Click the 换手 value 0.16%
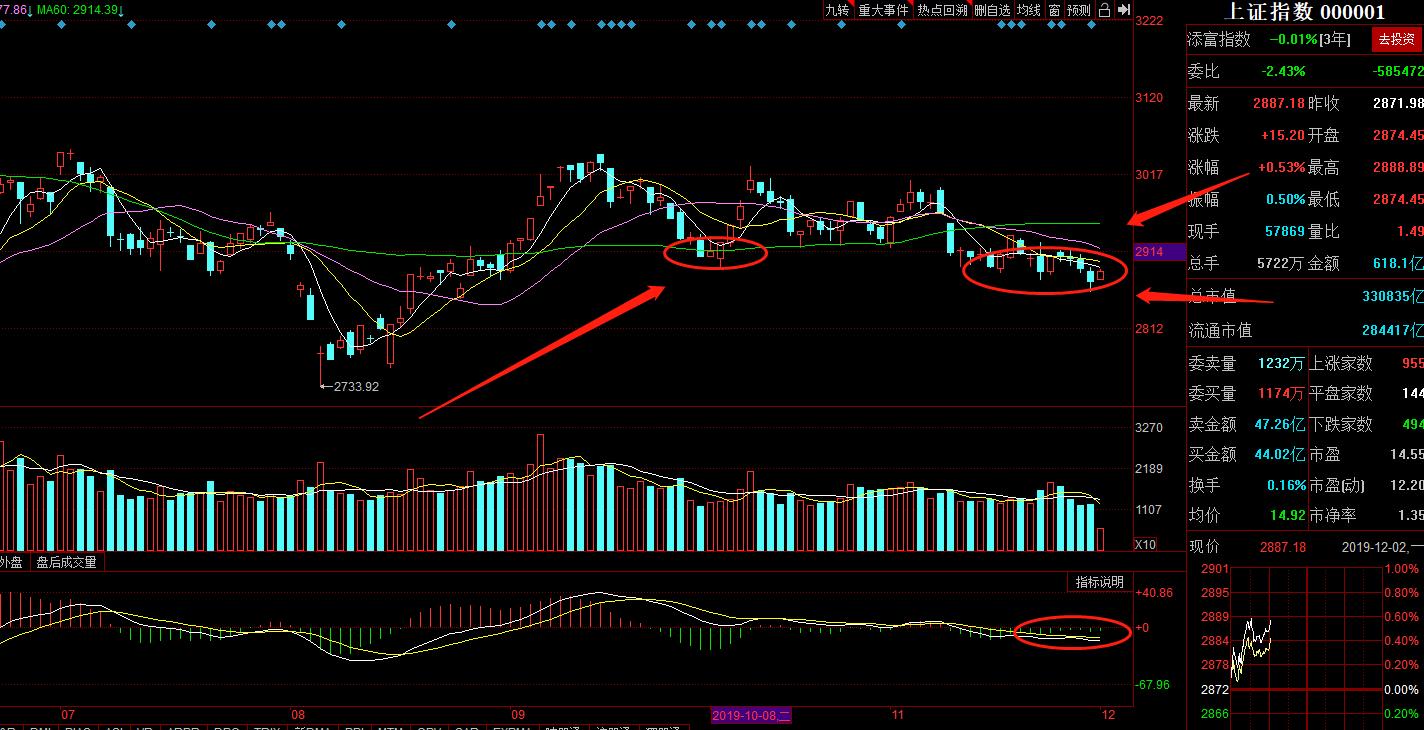The height and width of the screenshot is (730, 1424). pos(1286,485)
